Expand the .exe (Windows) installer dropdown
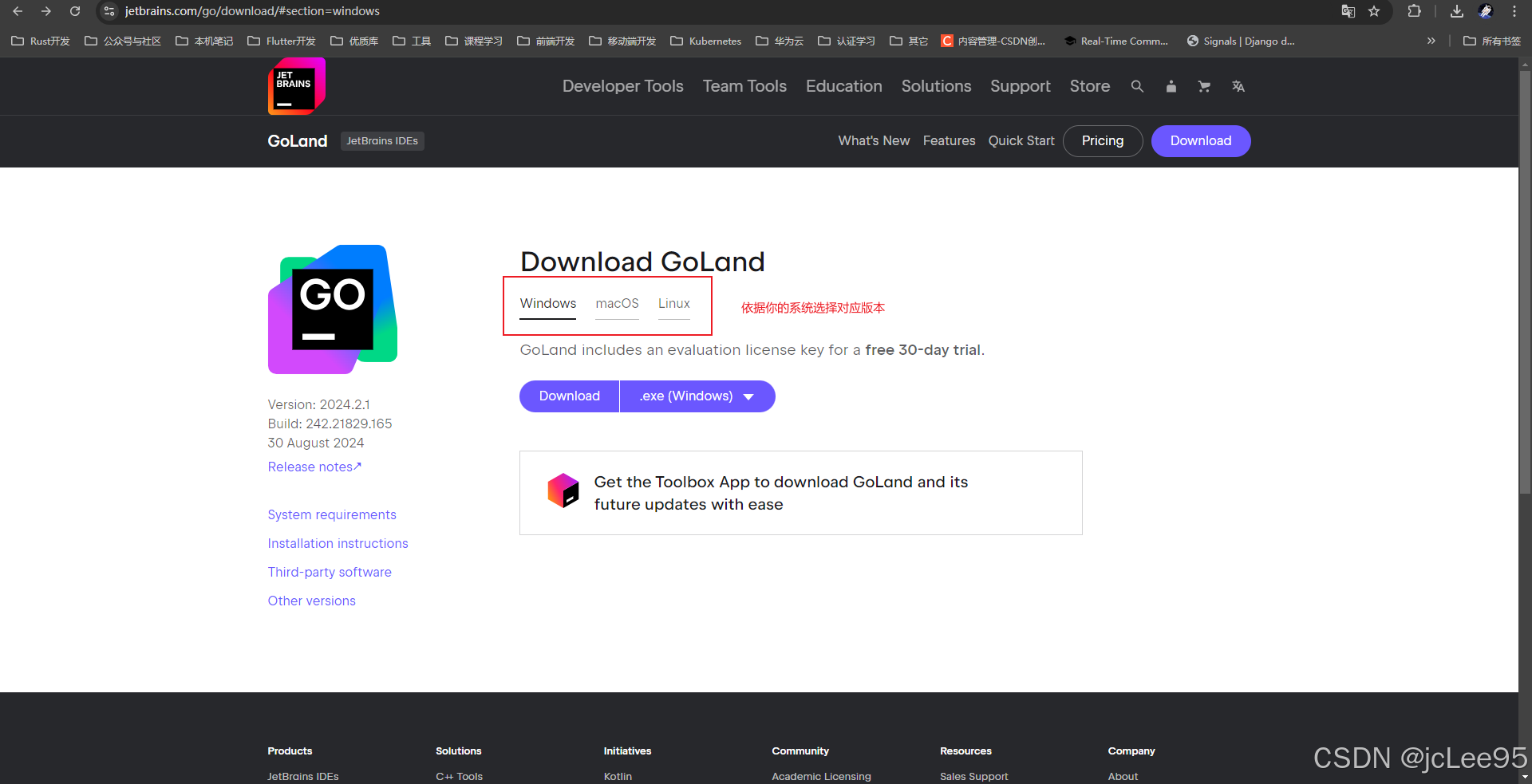The width and height of the screenshot is (1532, 784). click(697, 396)
